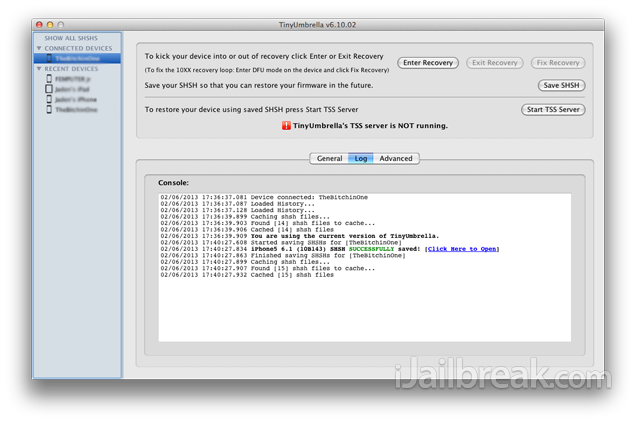Click 'Started saving SHSHs for [TheBitchinOne]' line

281,243
